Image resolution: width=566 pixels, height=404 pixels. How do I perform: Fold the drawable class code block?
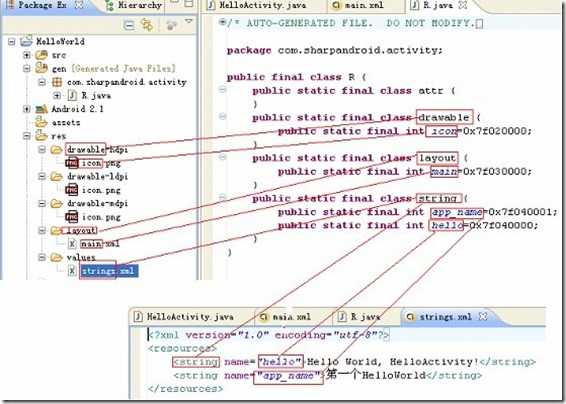[223, 117]
